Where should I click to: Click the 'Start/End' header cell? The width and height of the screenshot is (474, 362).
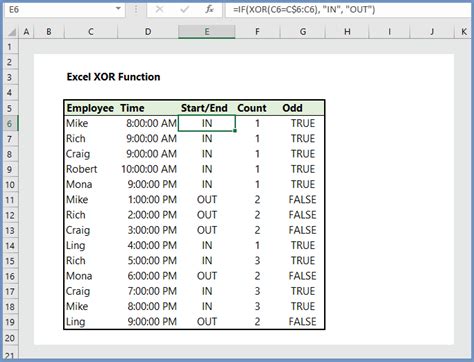tap(207, 108)
